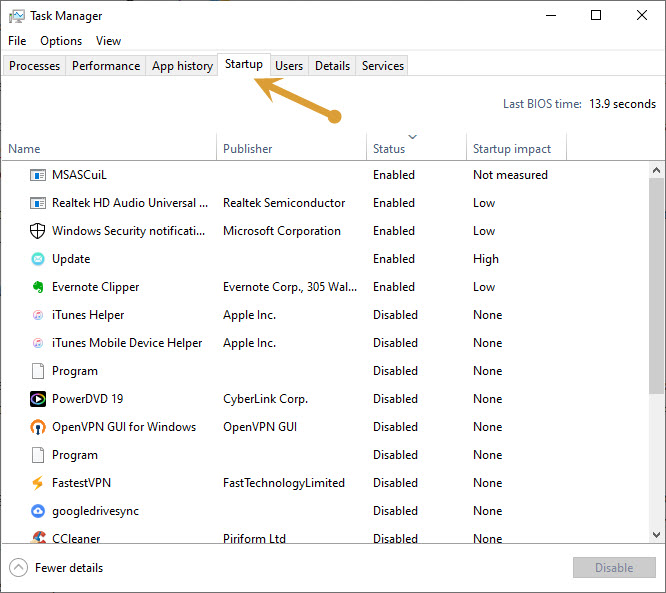Click the iTunes Helper icon
This screenshot has width=666, height=593.
coord(38,315)
